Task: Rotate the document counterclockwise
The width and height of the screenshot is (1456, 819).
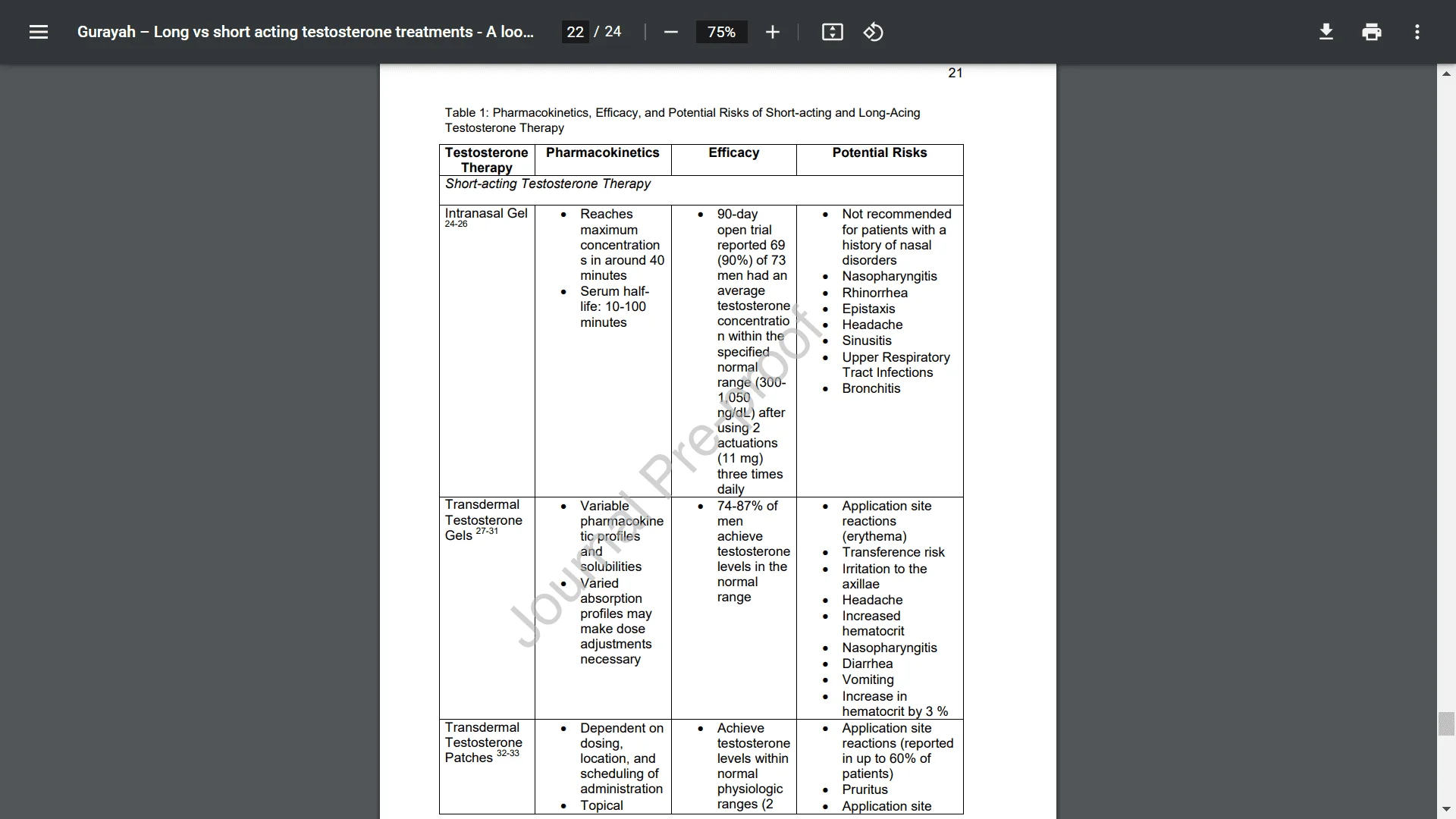Action: pyautogui.click(x=873, y=32)
